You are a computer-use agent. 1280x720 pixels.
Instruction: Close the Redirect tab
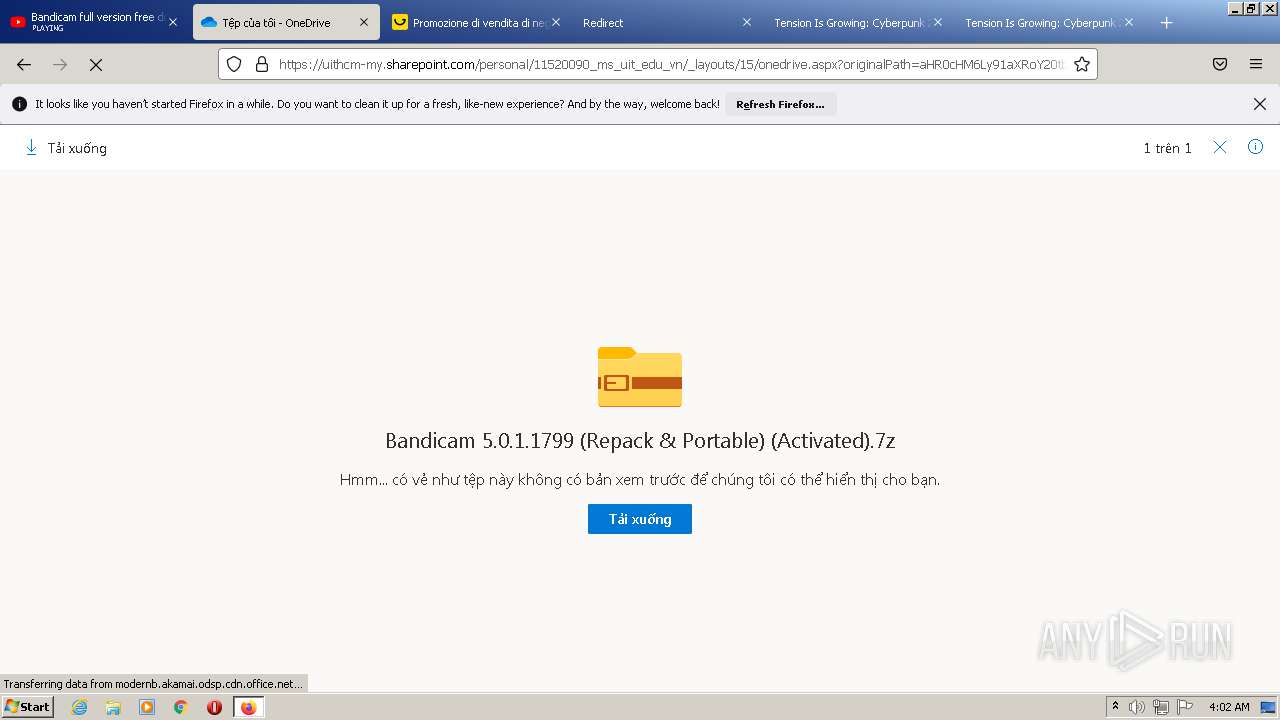(746, 22)
